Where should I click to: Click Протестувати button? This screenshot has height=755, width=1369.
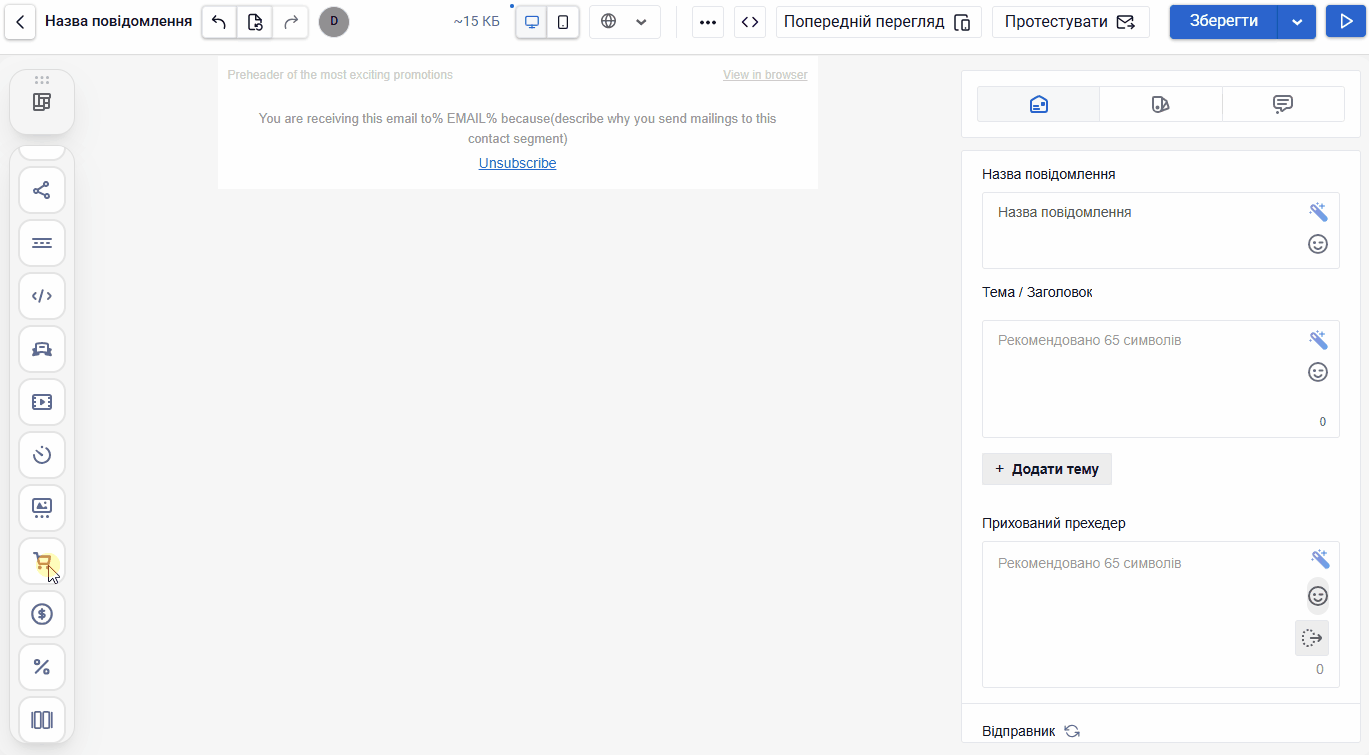click(1070, 22)
